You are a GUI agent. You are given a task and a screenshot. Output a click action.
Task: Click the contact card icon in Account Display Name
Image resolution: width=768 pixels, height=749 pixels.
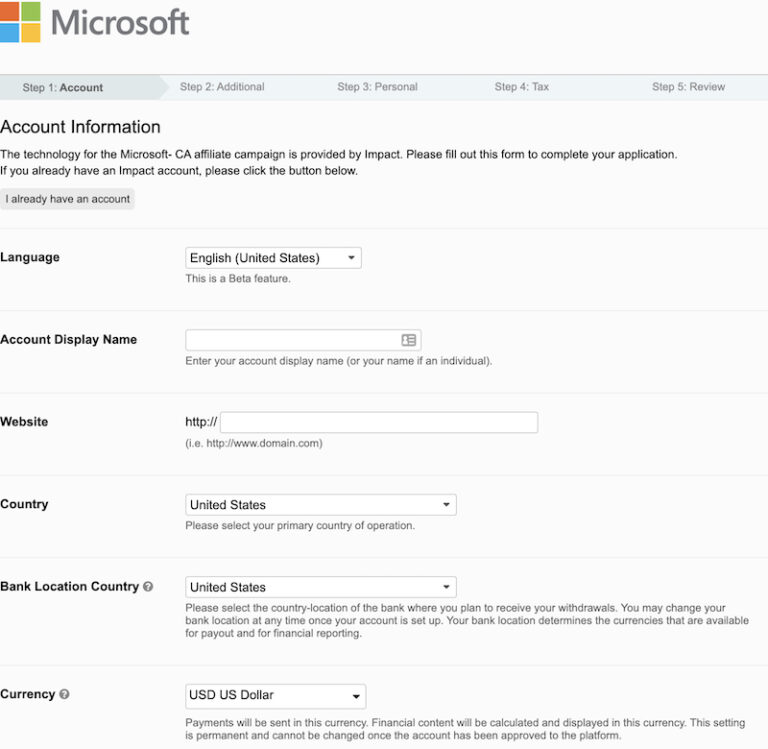click(x=408, y=340)
